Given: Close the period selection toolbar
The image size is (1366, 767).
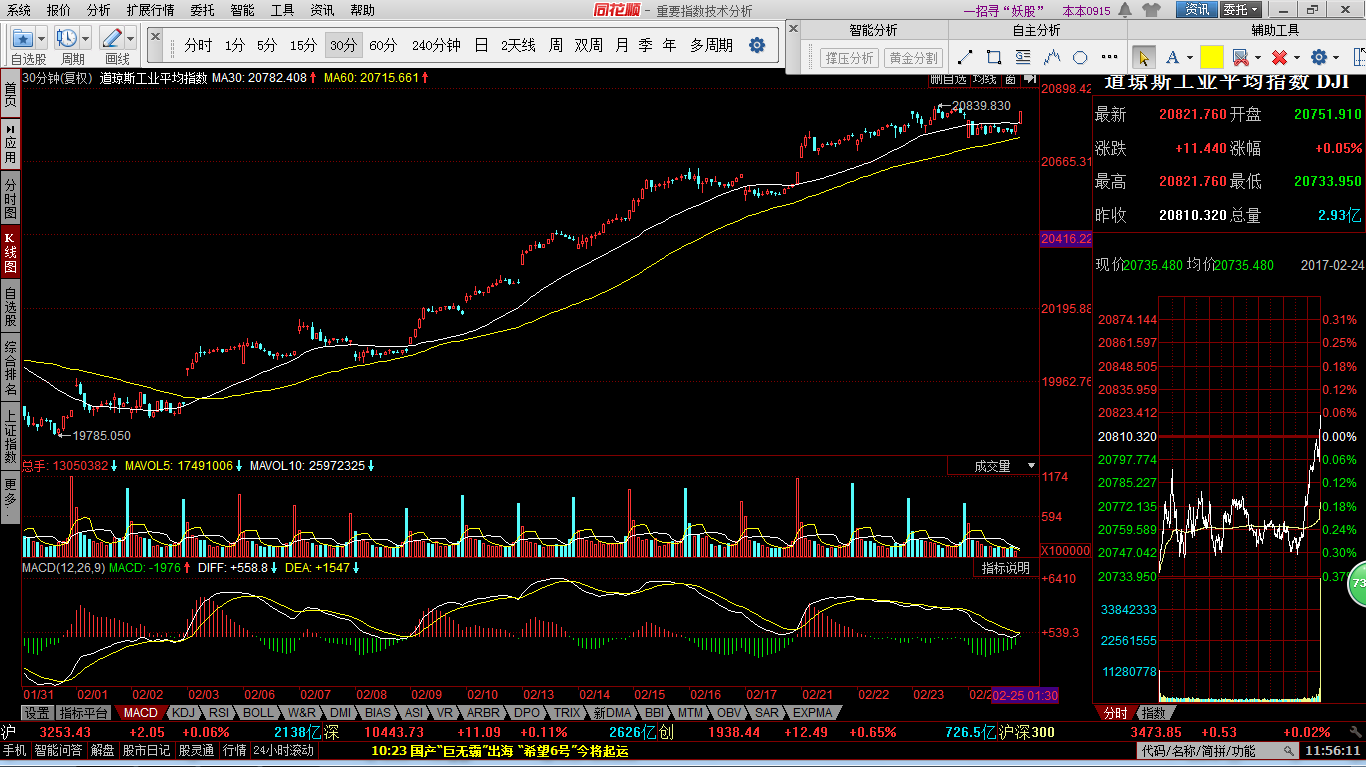Looking at the screenshot, I should click(x=155, y=35).
